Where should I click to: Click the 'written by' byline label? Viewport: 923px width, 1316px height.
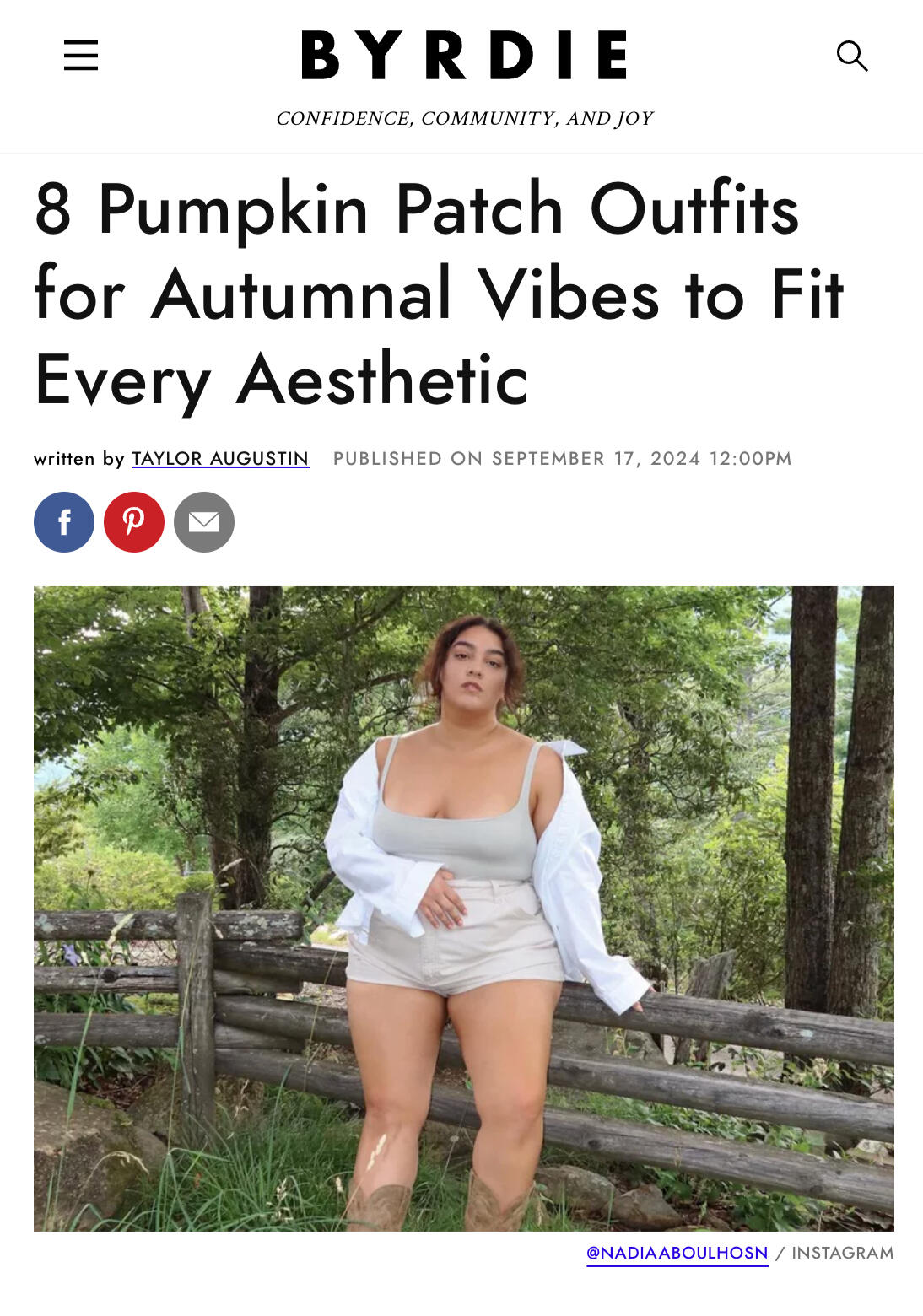pyautogui.click(x=79, y=459)
